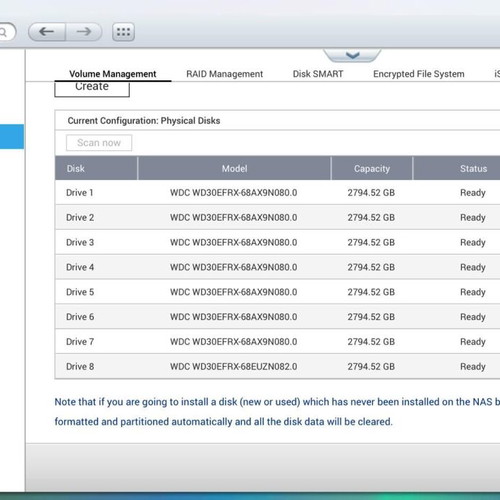
Task: Sort by the Capacity column header
Action: pos(372,169)
